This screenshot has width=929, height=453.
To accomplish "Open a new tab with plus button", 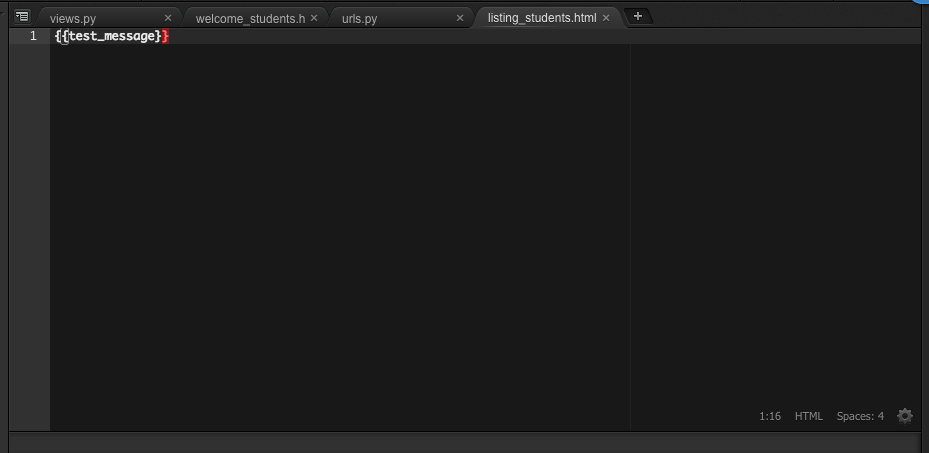I will point(638,17).
